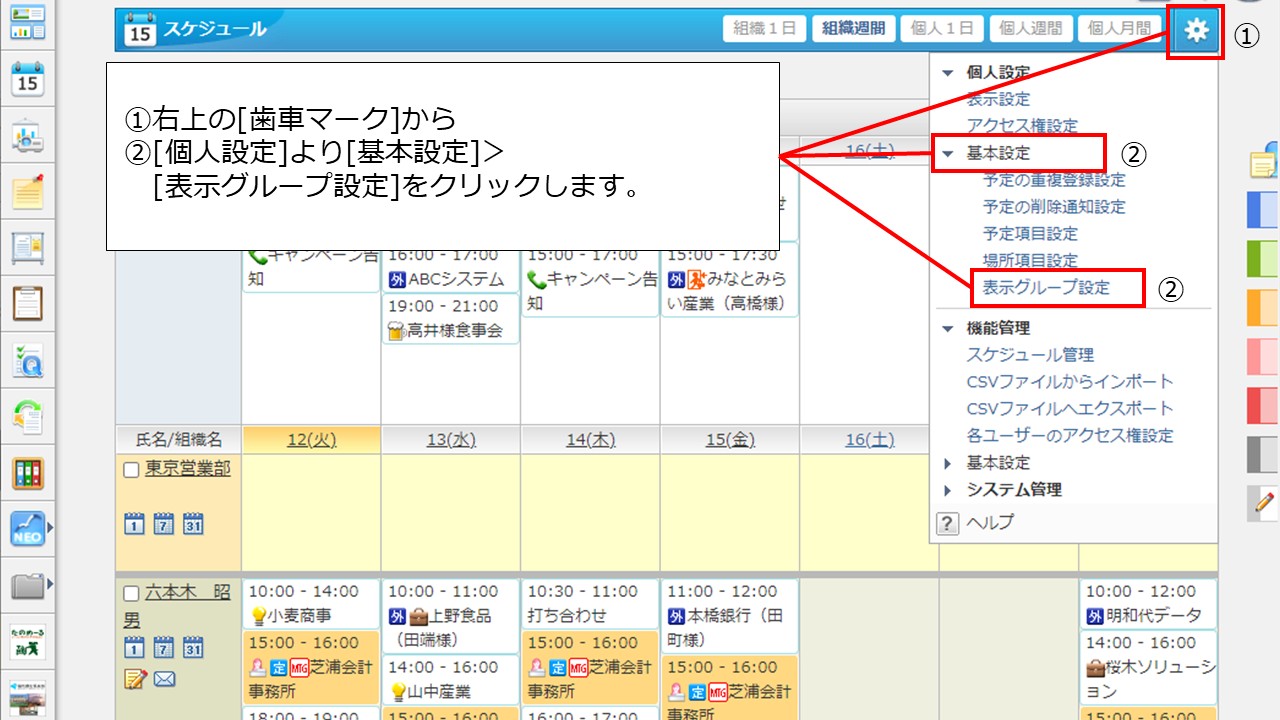Open day view icon under 六本木 昭男
1280x720 pixels.
coord(133,646)
